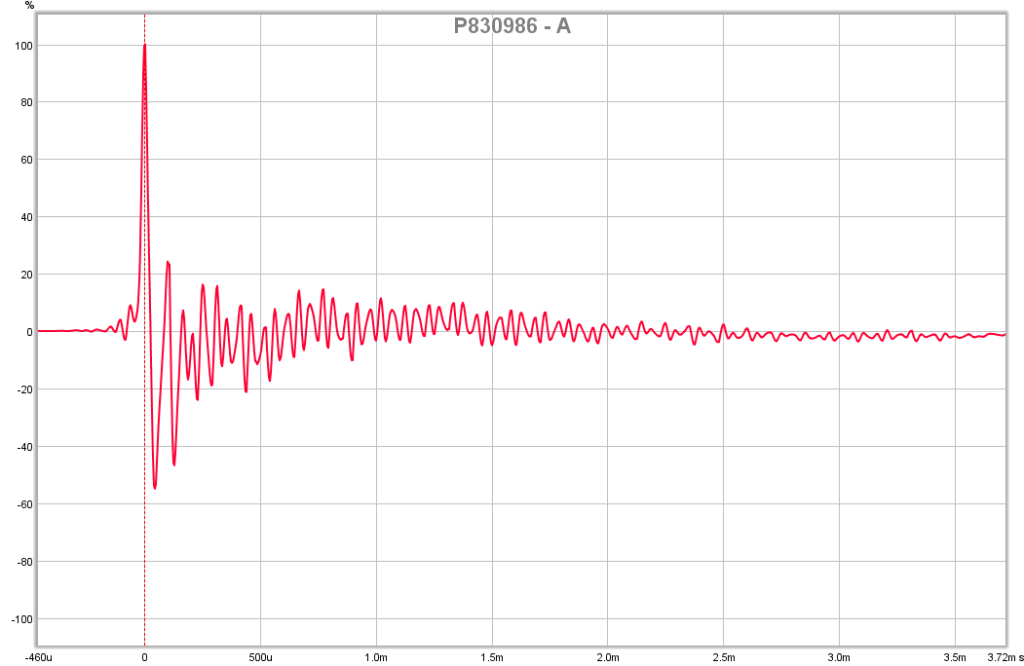Click the y-axis label 80
The image size is (1024, 666).
point(27,103)
